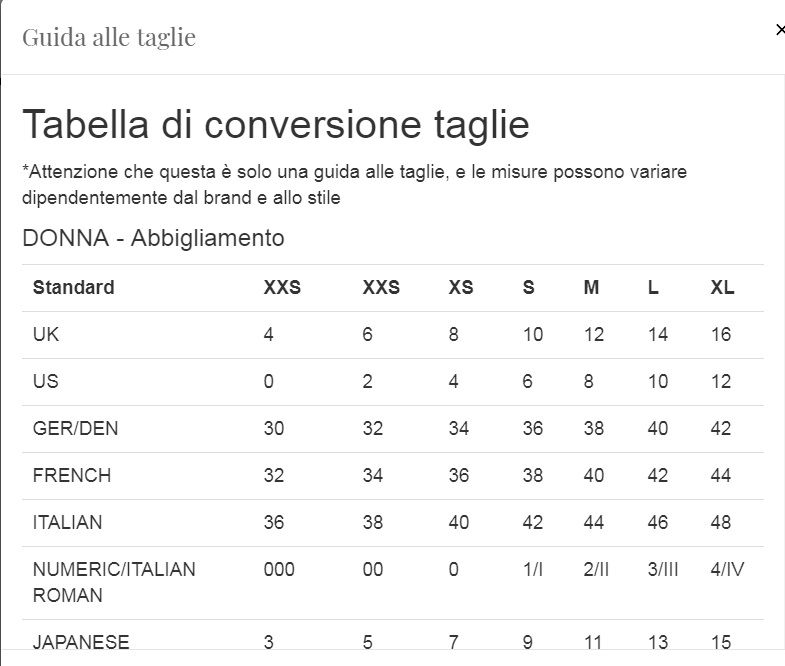Click the UK size 16 cell

click(721, 335)
